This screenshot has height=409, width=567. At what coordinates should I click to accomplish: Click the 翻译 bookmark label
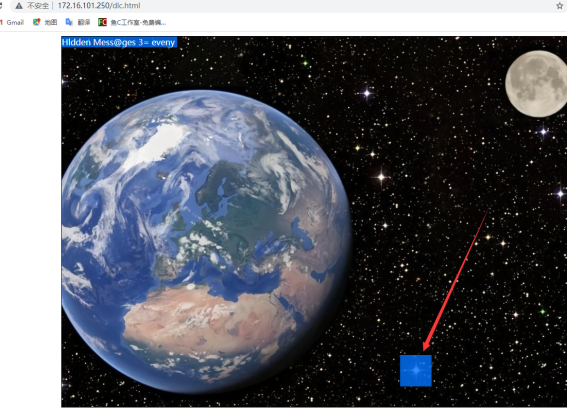[x=84, y=22]
